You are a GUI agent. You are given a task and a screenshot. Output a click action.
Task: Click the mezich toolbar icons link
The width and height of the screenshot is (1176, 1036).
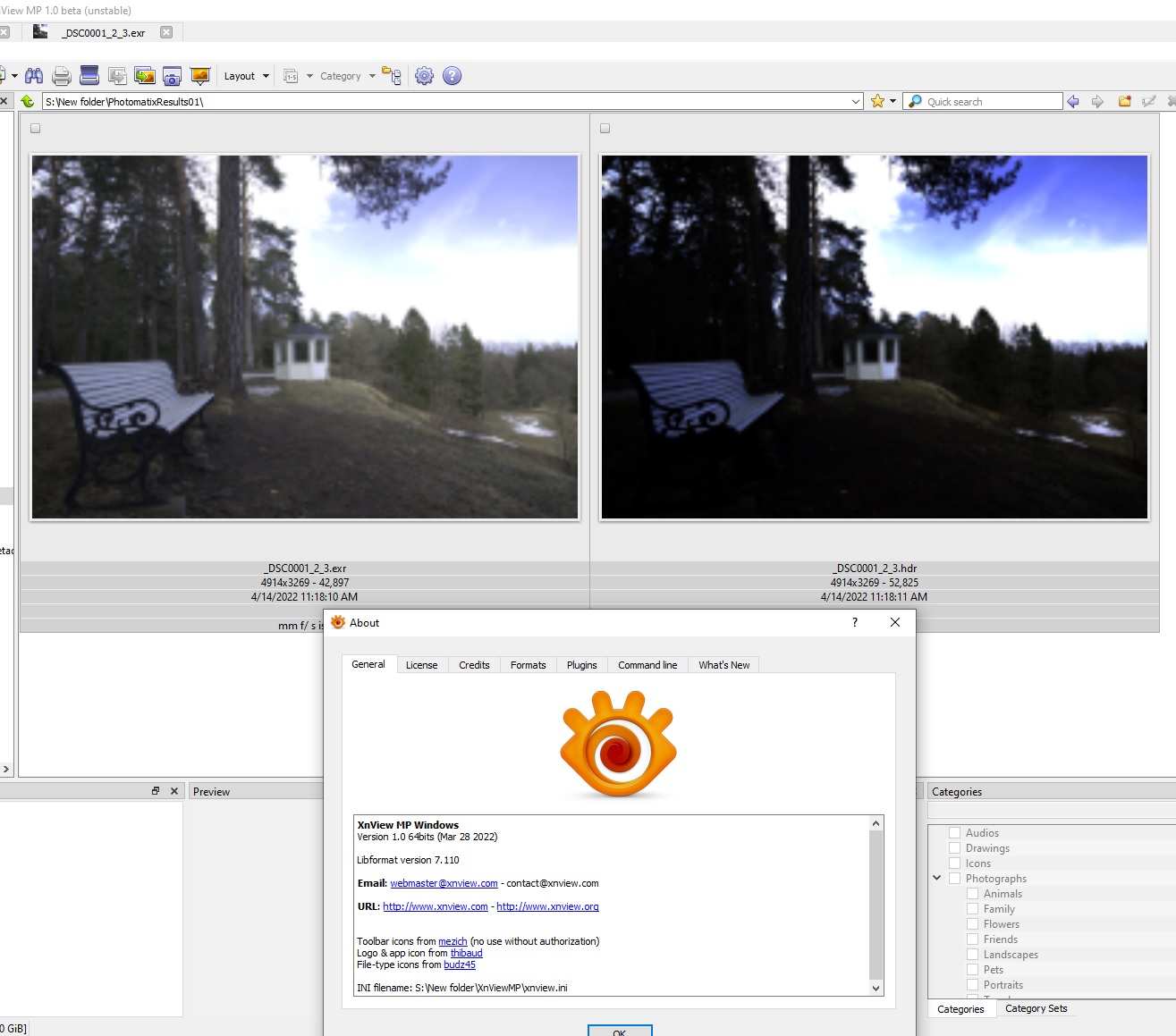point(453,941)
